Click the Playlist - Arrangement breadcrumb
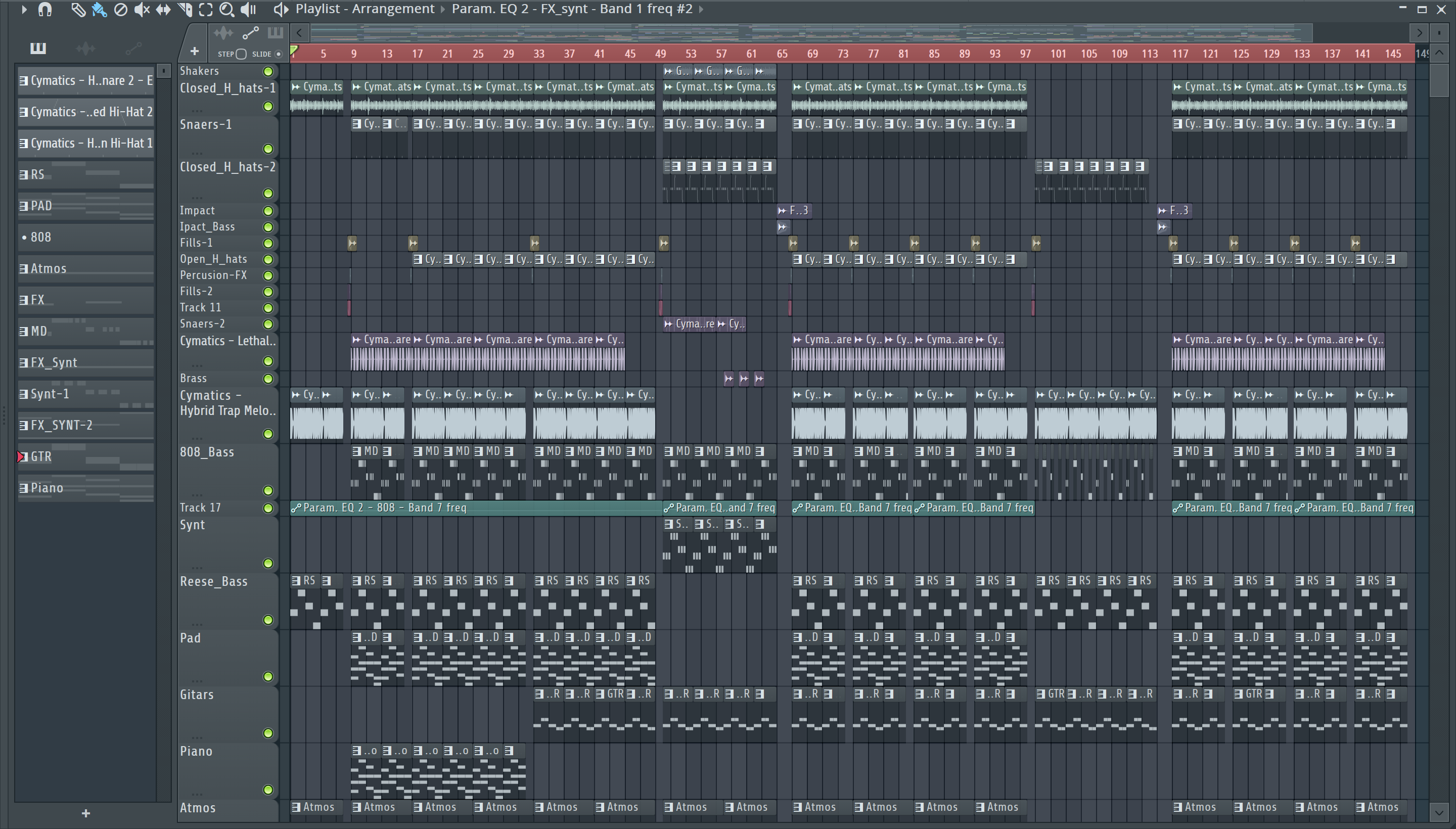The image size is (1456, 829). coord(365,9)
